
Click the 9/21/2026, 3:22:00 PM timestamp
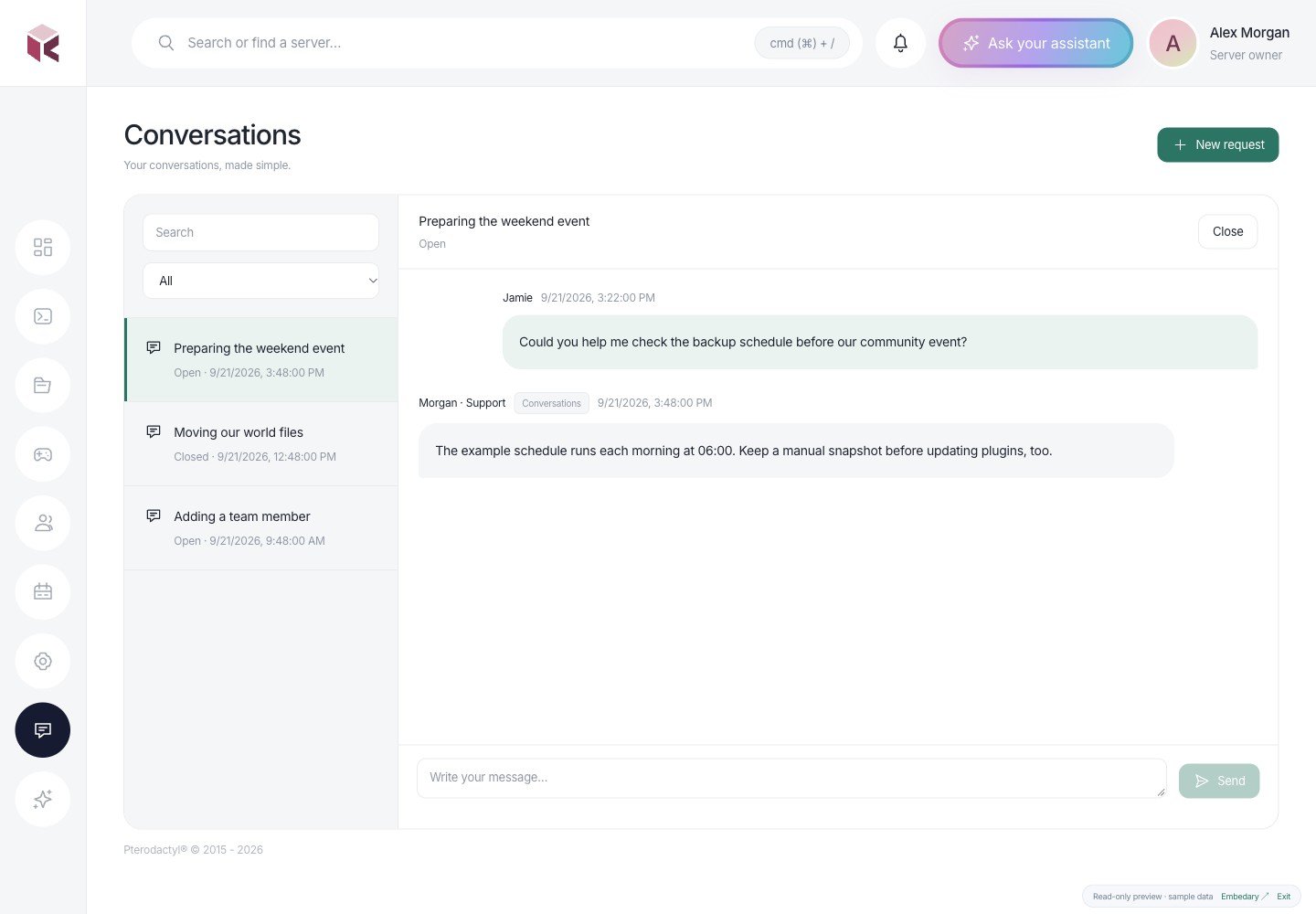coord(598,298)
